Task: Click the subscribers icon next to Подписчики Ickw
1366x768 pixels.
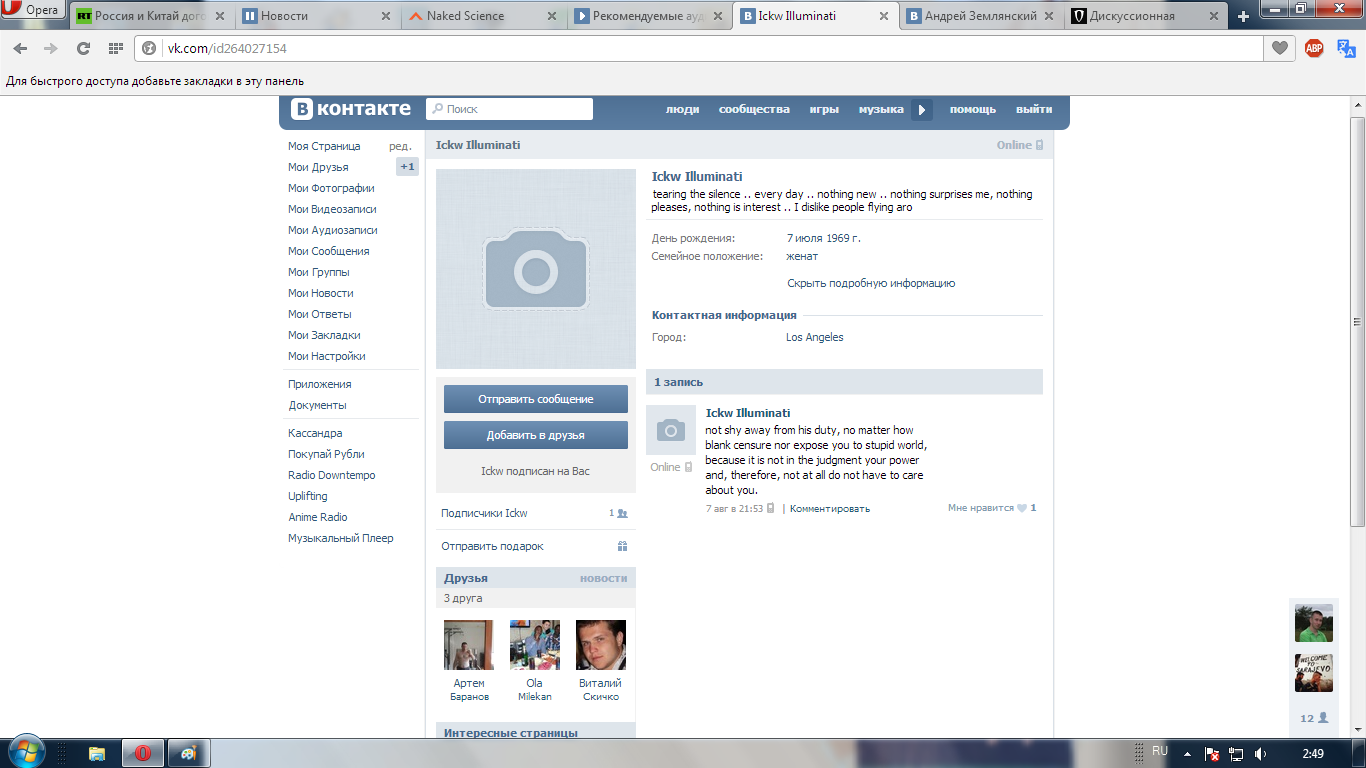Action: click(x=622, y=513)
